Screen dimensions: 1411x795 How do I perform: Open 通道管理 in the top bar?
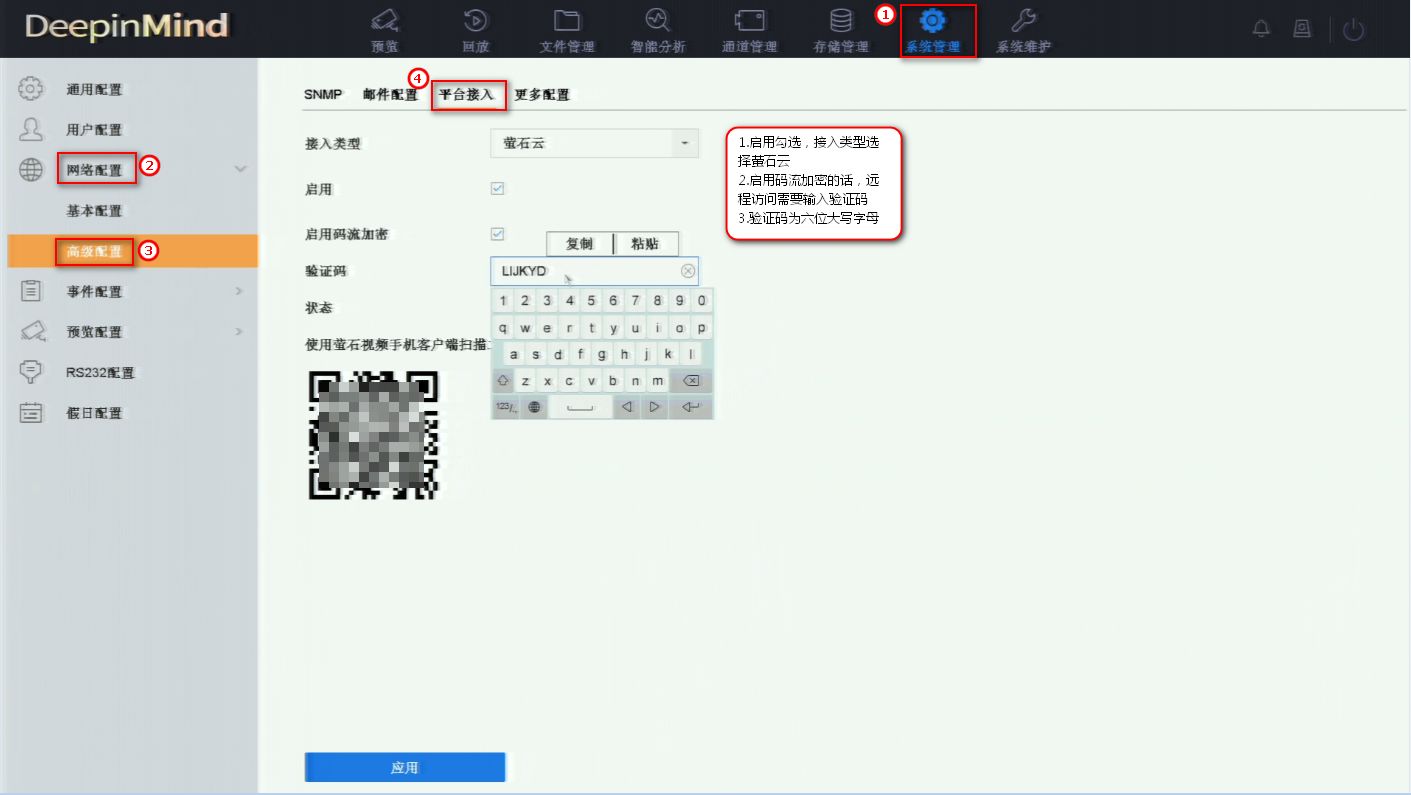pos(748,30)
